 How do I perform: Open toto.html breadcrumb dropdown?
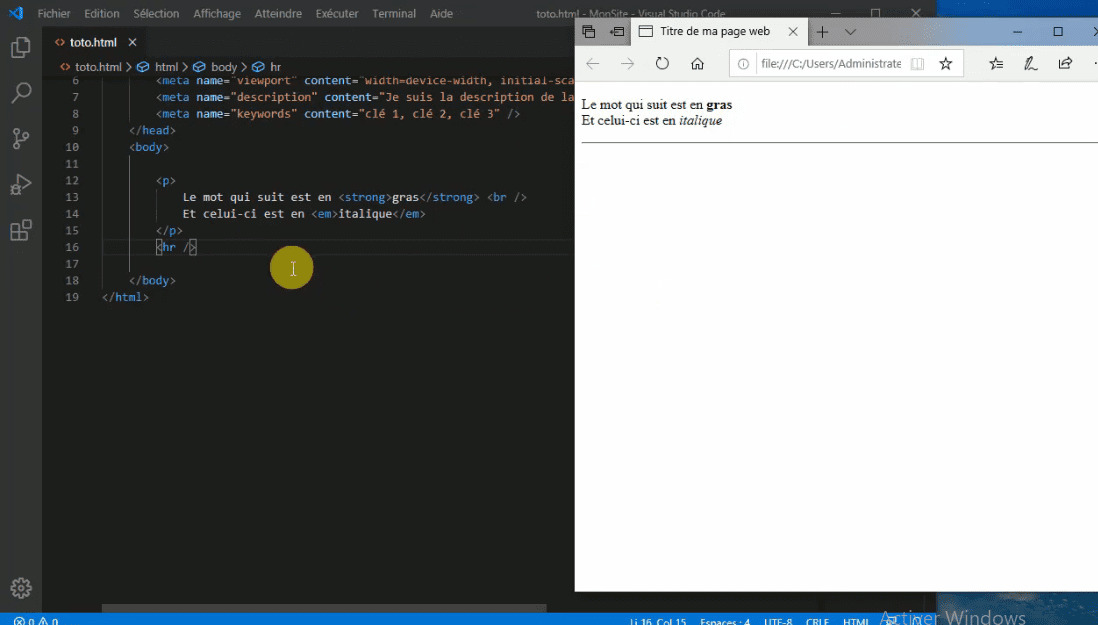pyautogui.click(x=91, y=67)
